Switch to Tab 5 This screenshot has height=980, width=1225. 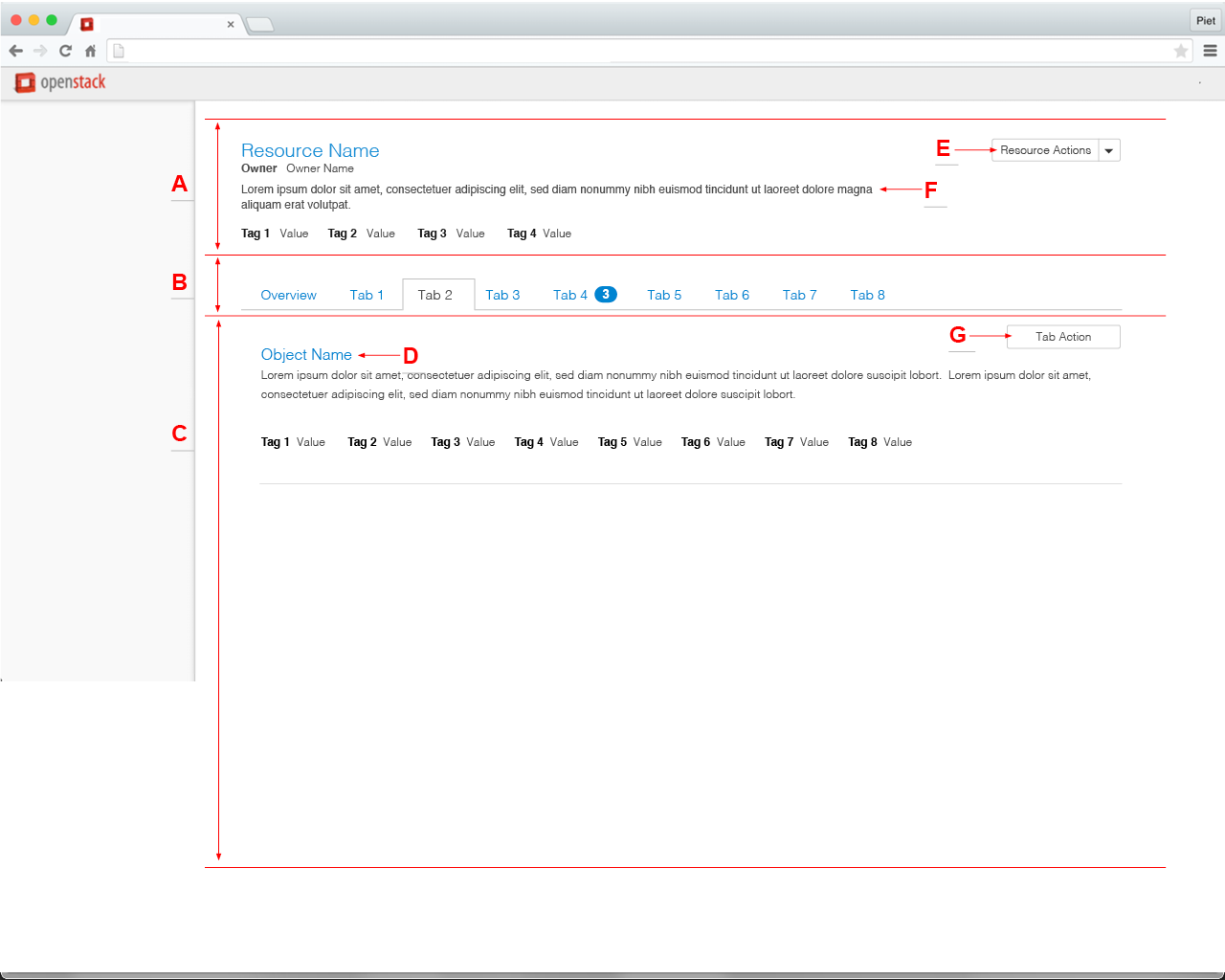coord(664,295)
